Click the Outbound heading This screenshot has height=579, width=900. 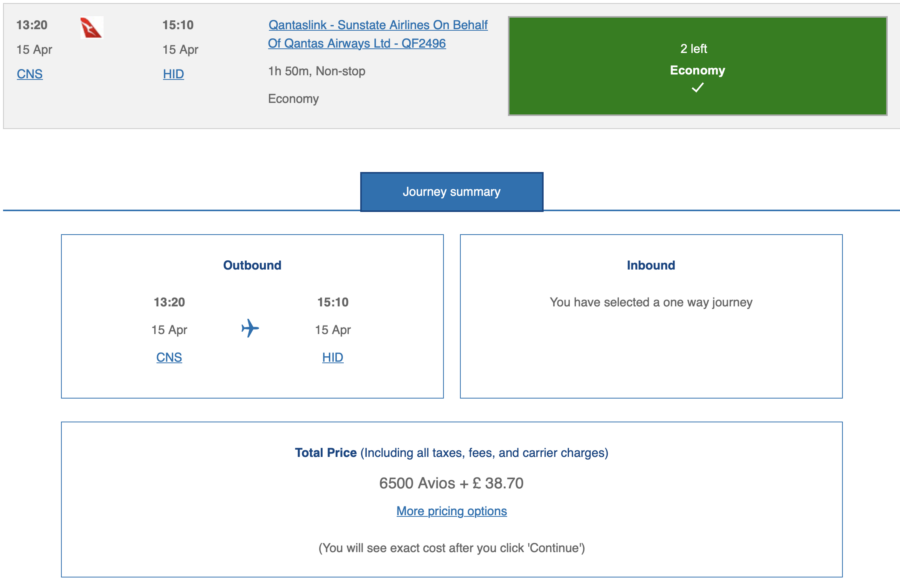[252, 265]
